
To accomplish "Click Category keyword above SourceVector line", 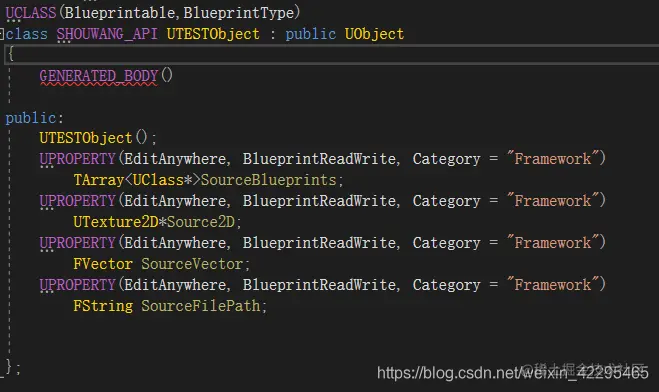I will pos(446,243).
